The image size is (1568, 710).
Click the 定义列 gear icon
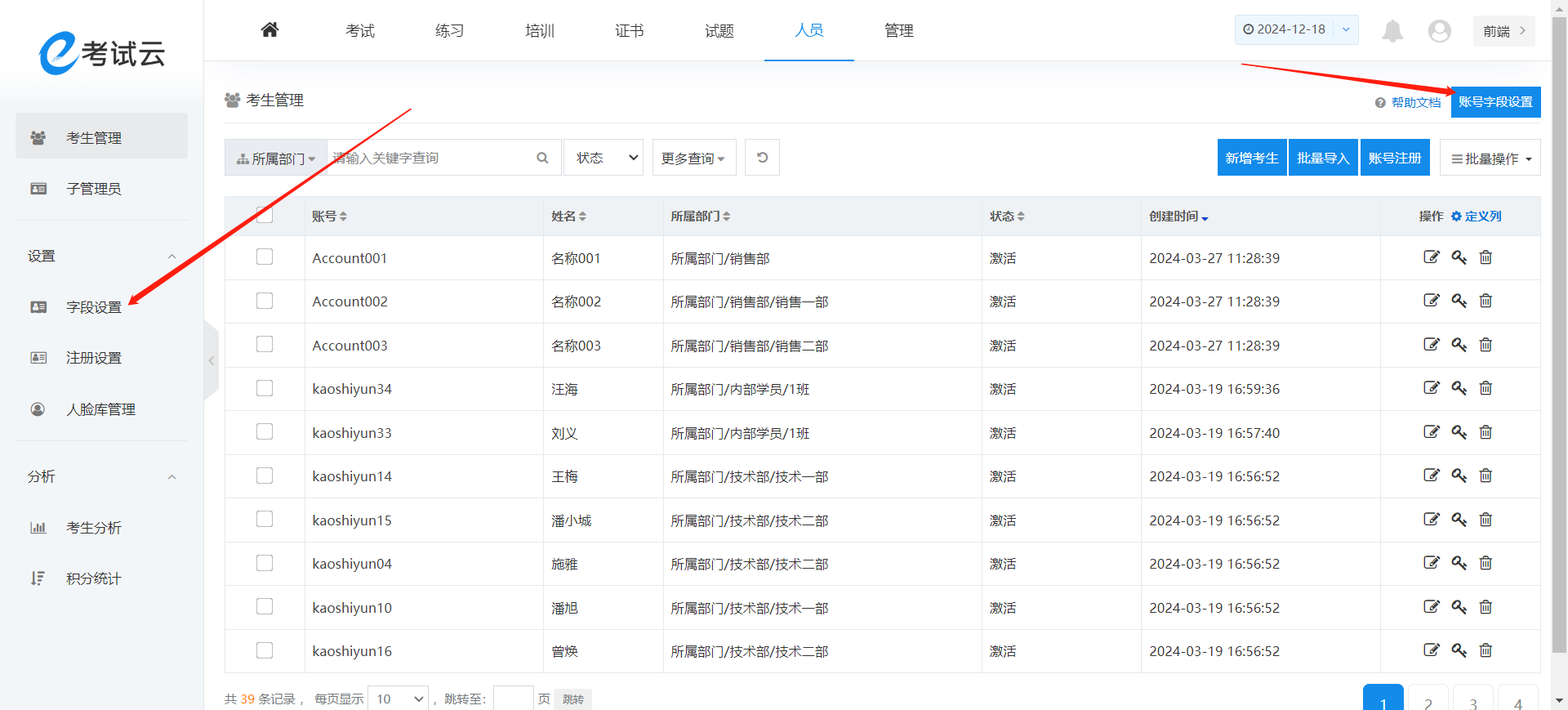(x=1456, y=217)
